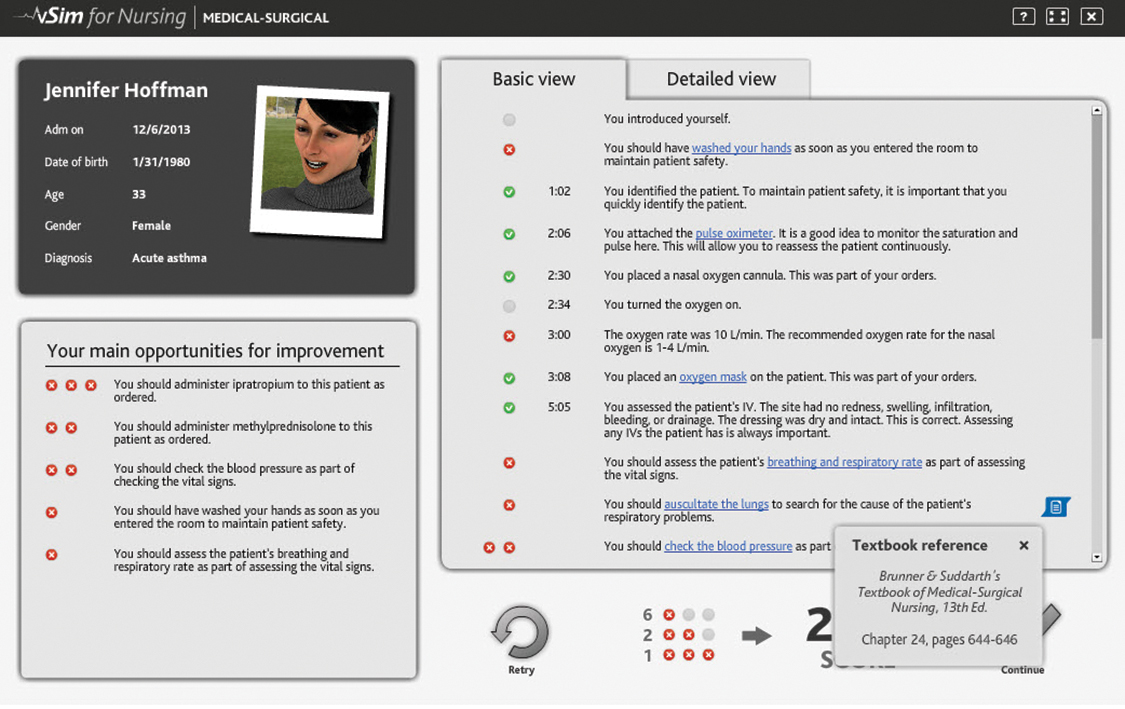Click green check next to pulse oximeter entry
This screenshot has height=709, width=1125.
pos(509,234)
